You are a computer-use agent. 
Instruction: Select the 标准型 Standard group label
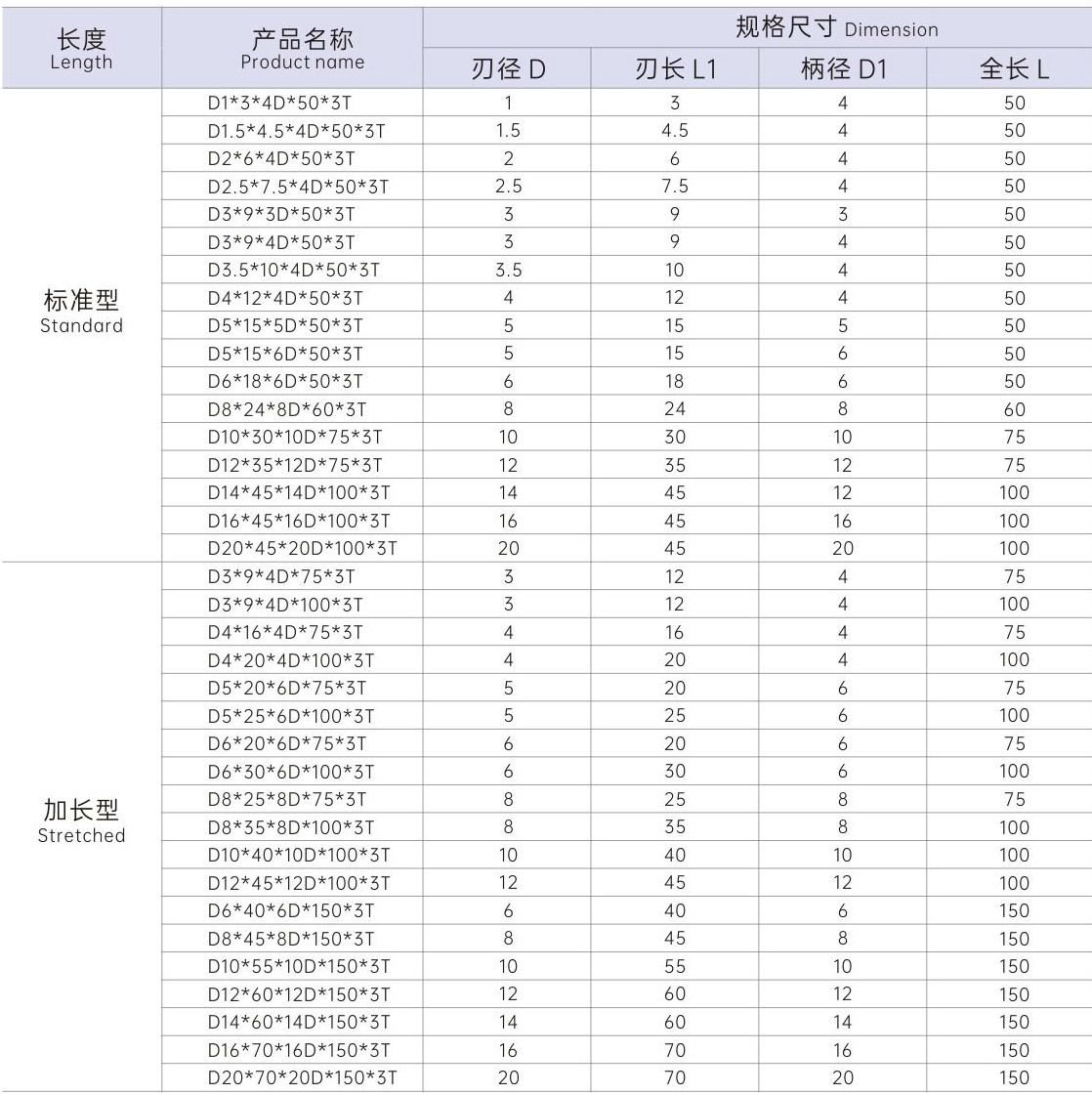(x=81, y=312)
